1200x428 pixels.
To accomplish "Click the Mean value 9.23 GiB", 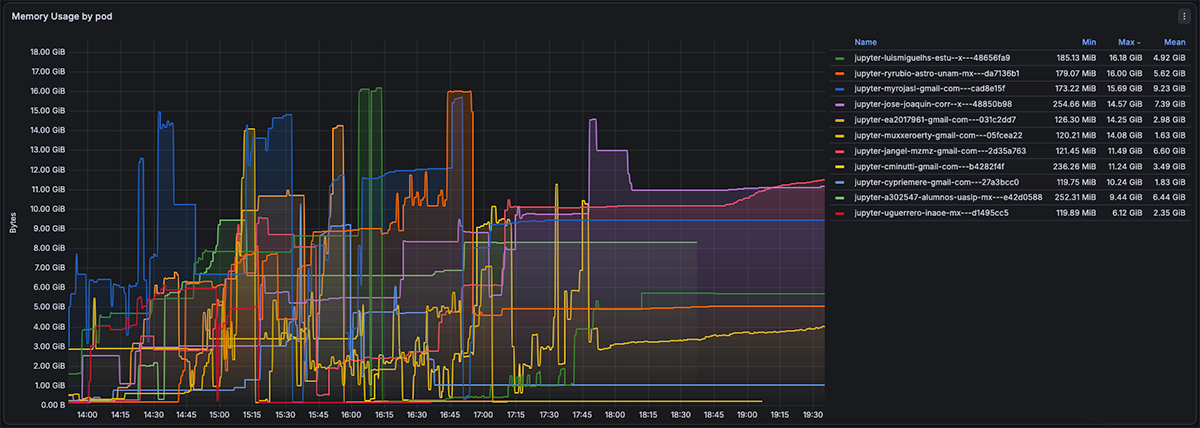I will tap(1170, 88).
